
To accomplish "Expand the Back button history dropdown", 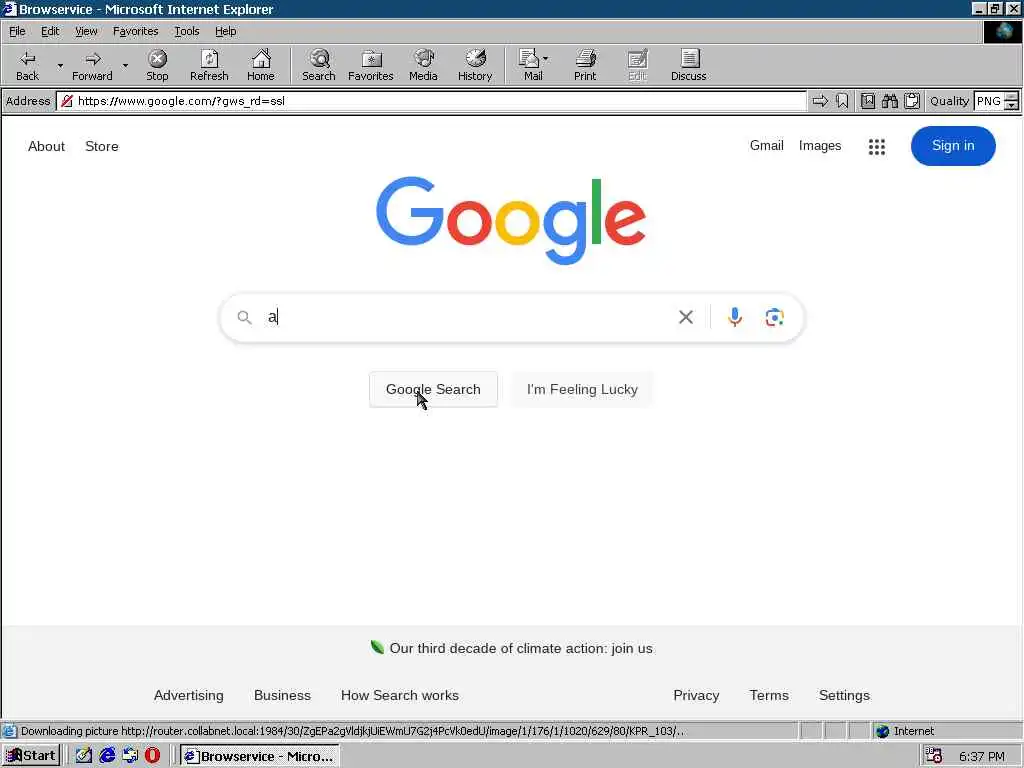I will tap(60, 65).
